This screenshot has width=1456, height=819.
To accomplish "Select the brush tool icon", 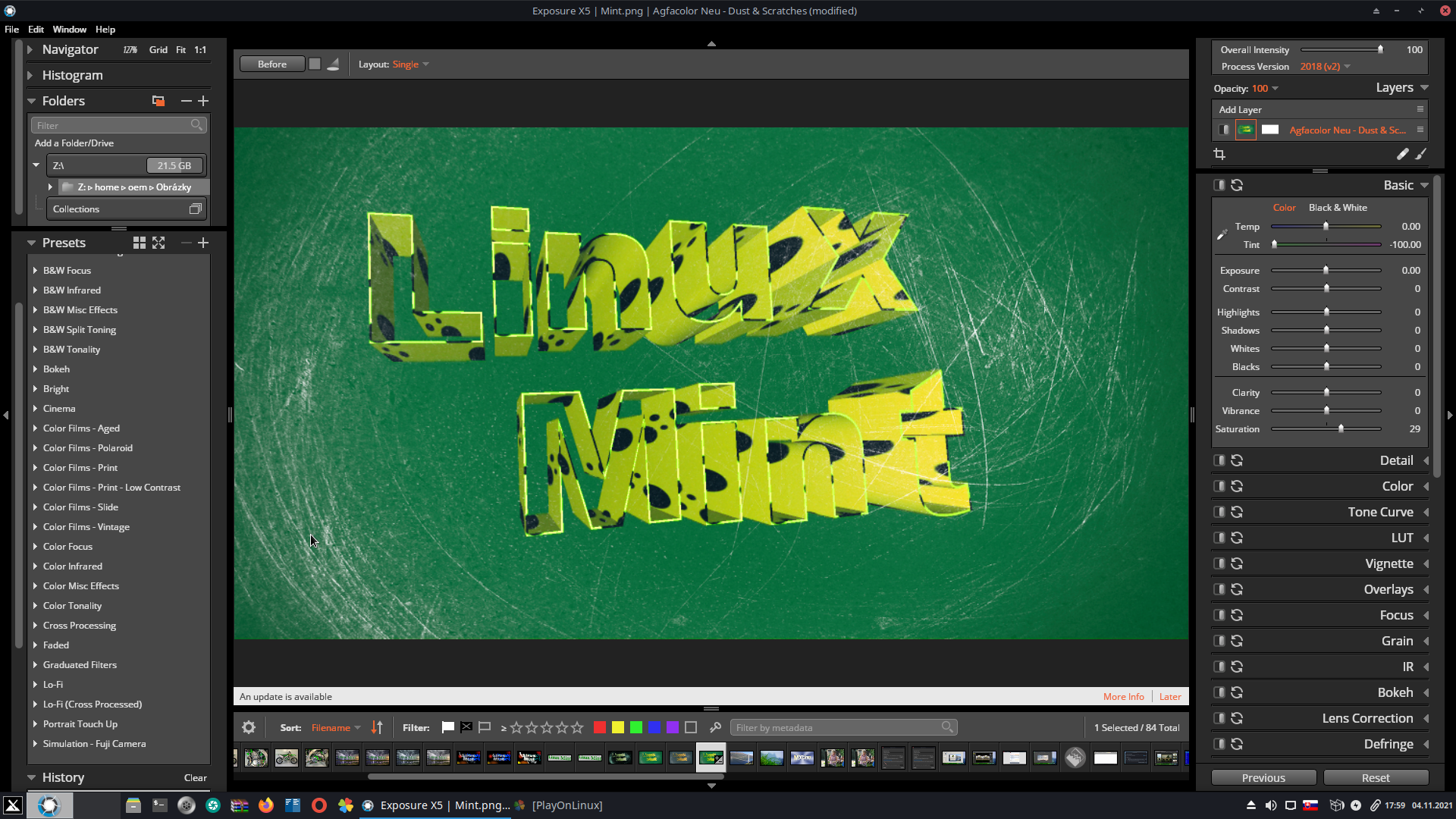I will [1421, 154].
